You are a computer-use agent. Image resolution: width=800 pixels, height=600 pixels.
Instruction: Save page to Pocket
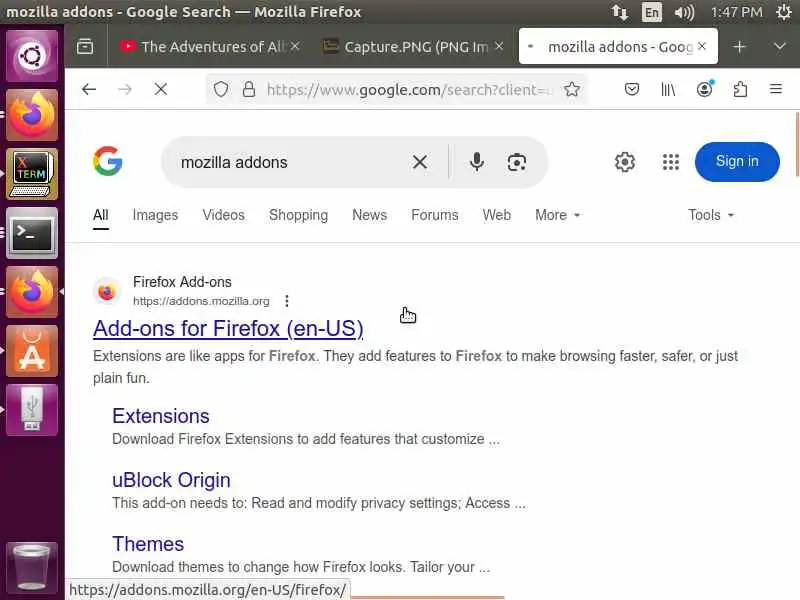coord(632,89)
